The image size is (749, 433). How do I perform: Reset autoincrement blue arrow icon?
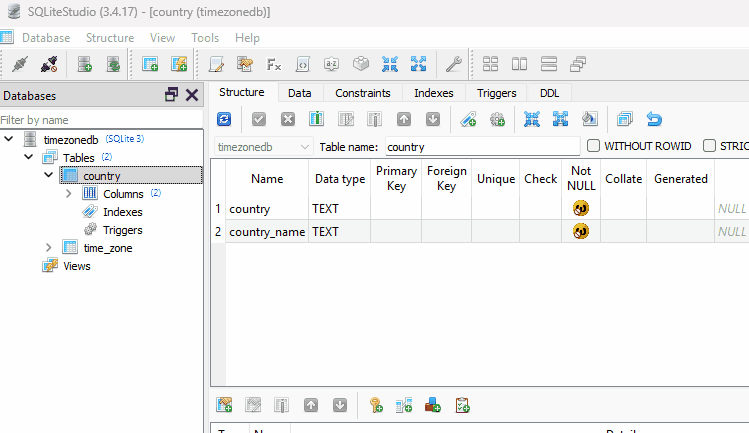click(x=654, y=119)
